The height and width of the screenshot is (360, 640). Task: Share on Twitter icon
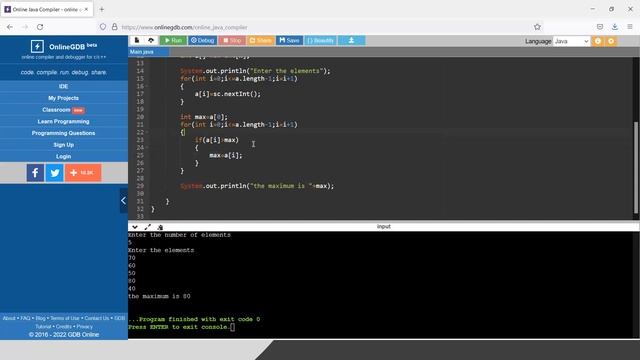click(55, 173)
